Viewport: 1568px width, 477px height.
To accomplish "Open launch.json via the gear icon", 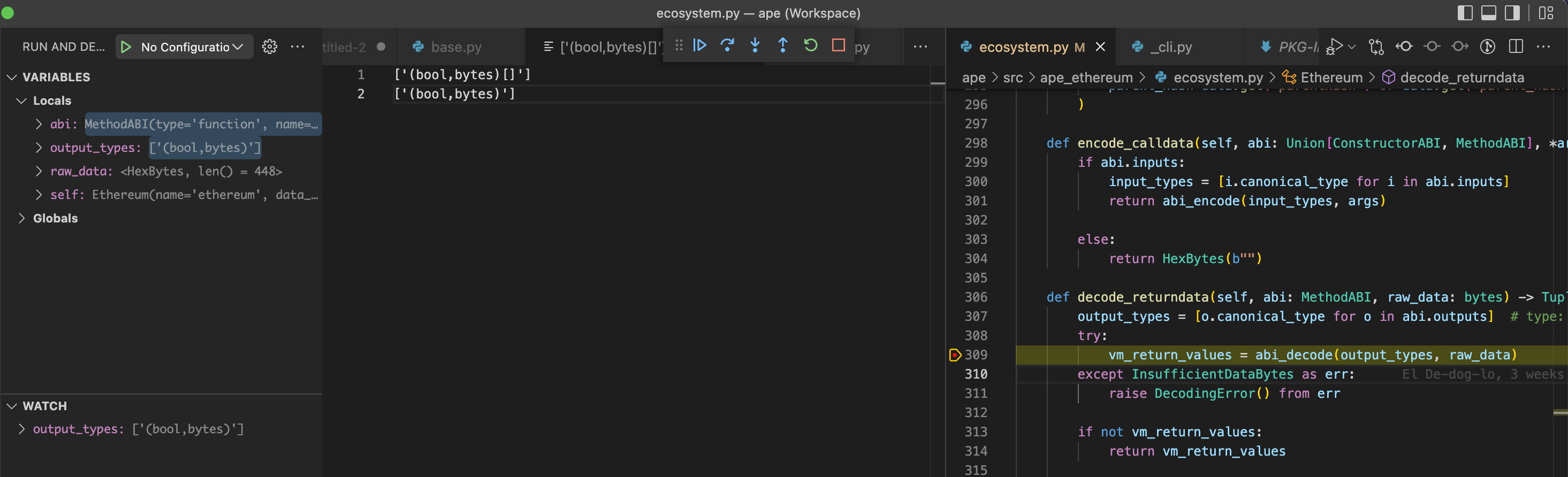I will tap(270, 47).
